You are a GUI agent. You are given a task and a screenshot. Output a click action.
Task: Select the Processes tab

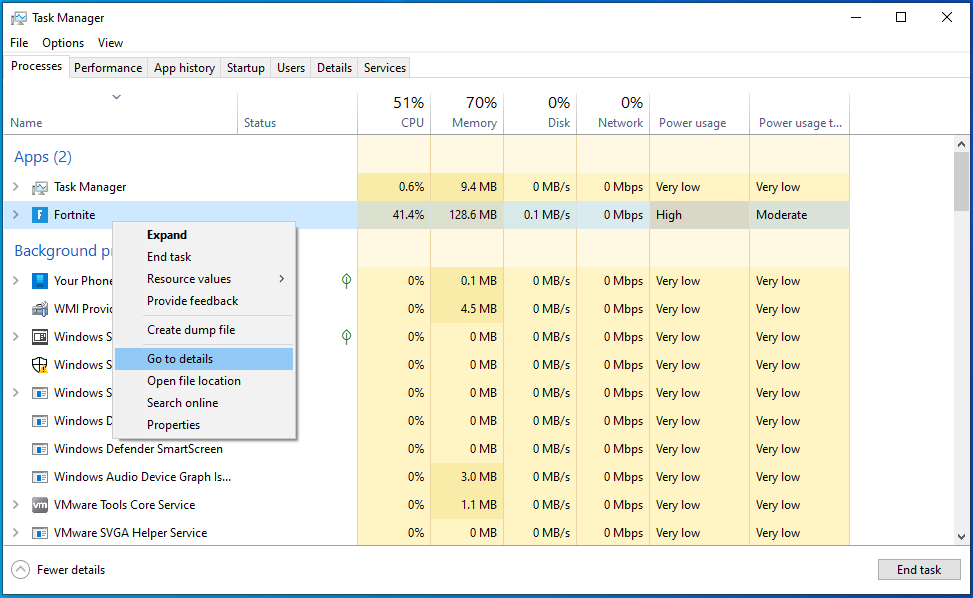[37, 66]
